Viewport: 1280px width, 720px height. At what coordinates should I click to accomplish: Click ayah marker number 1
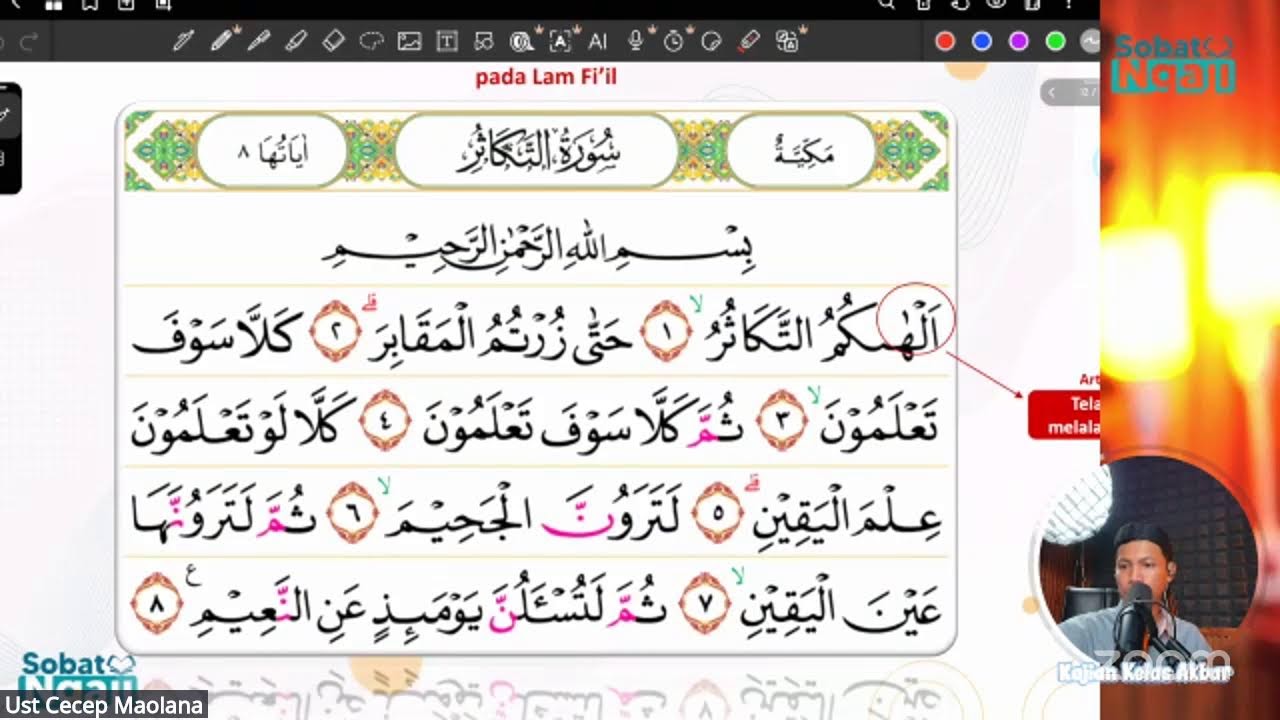[x=665, y=330]
